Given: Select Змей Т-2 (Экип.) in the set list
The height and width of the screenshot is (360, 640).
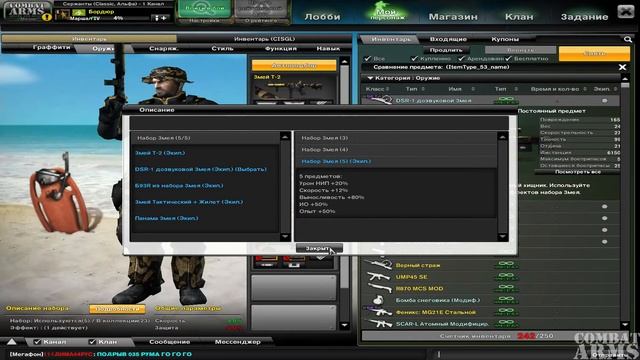Looking at the screenshot, I should 160,153.
